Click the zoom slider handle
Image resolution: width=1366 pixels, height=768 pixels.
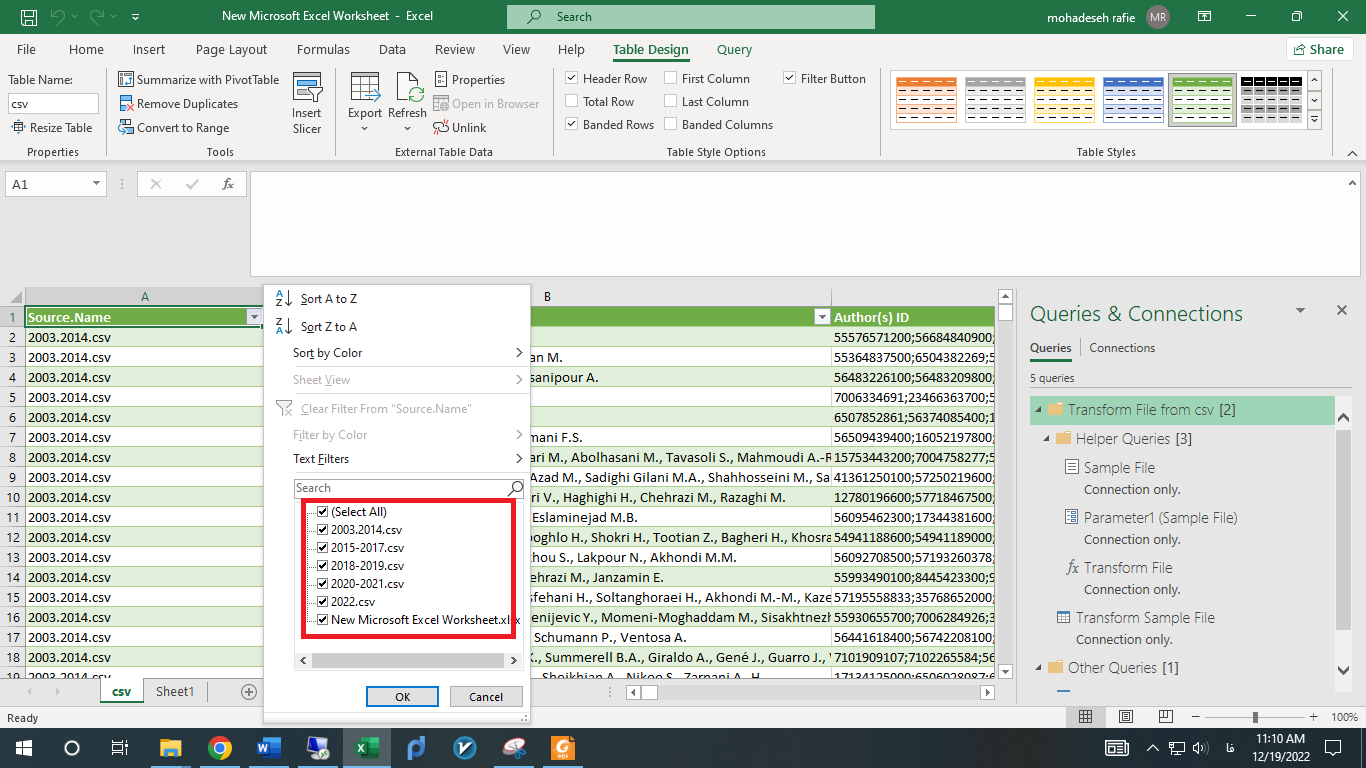1255,717
